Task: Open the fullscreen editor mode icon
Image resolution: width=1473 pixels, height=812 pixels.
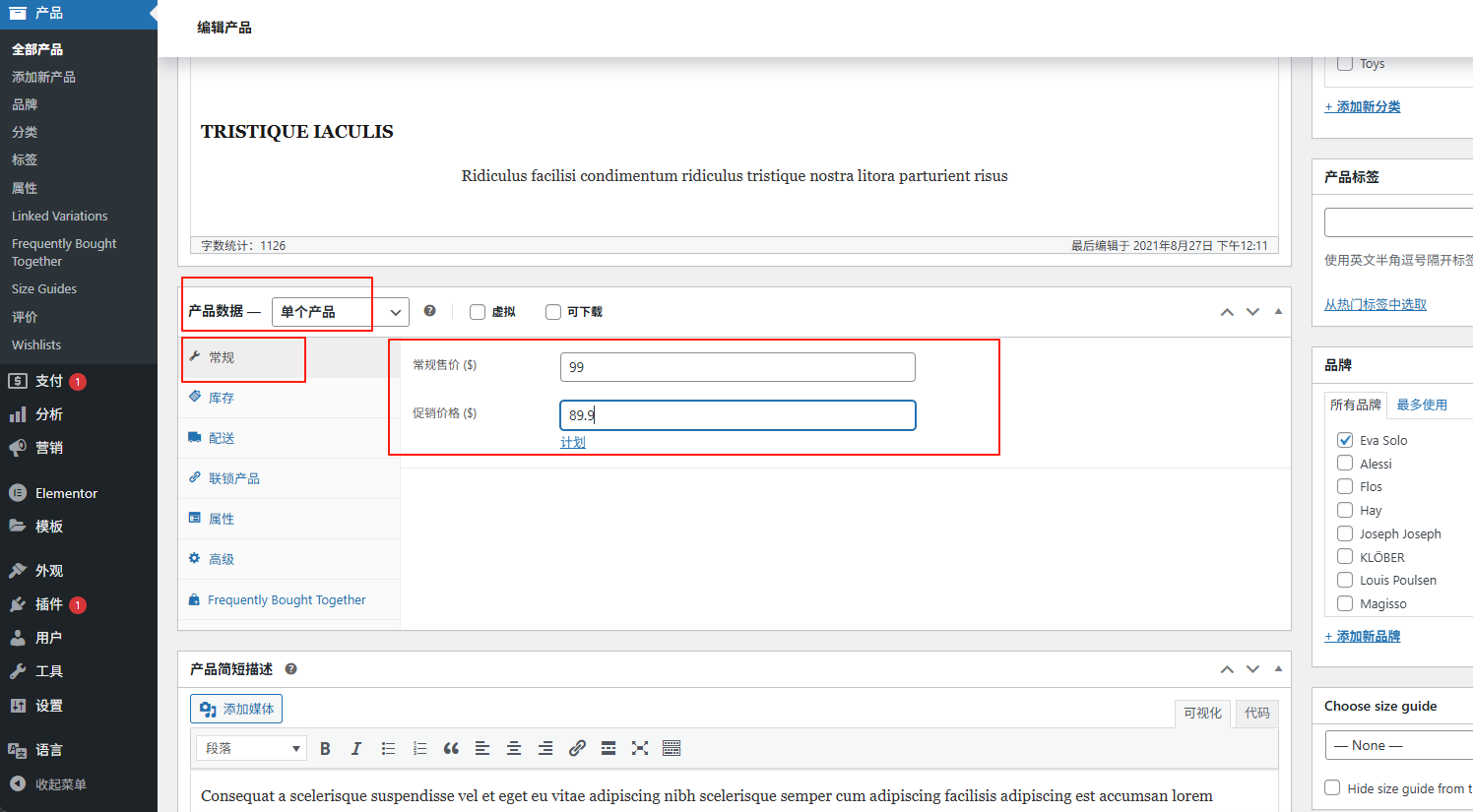Action: (x=640, y=748)
